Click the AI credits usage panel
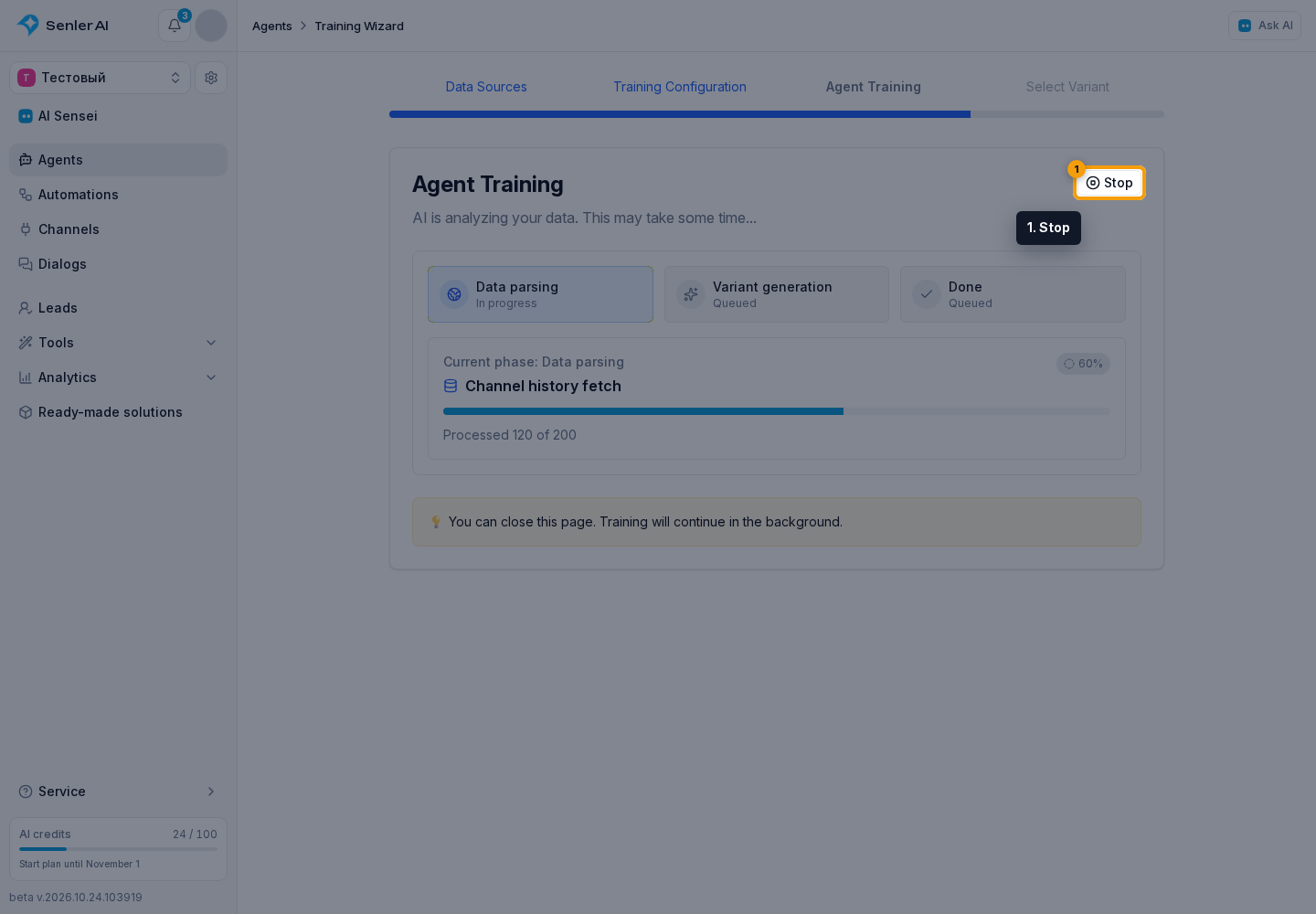This screenshot has width=1316, height=914. 119,849
